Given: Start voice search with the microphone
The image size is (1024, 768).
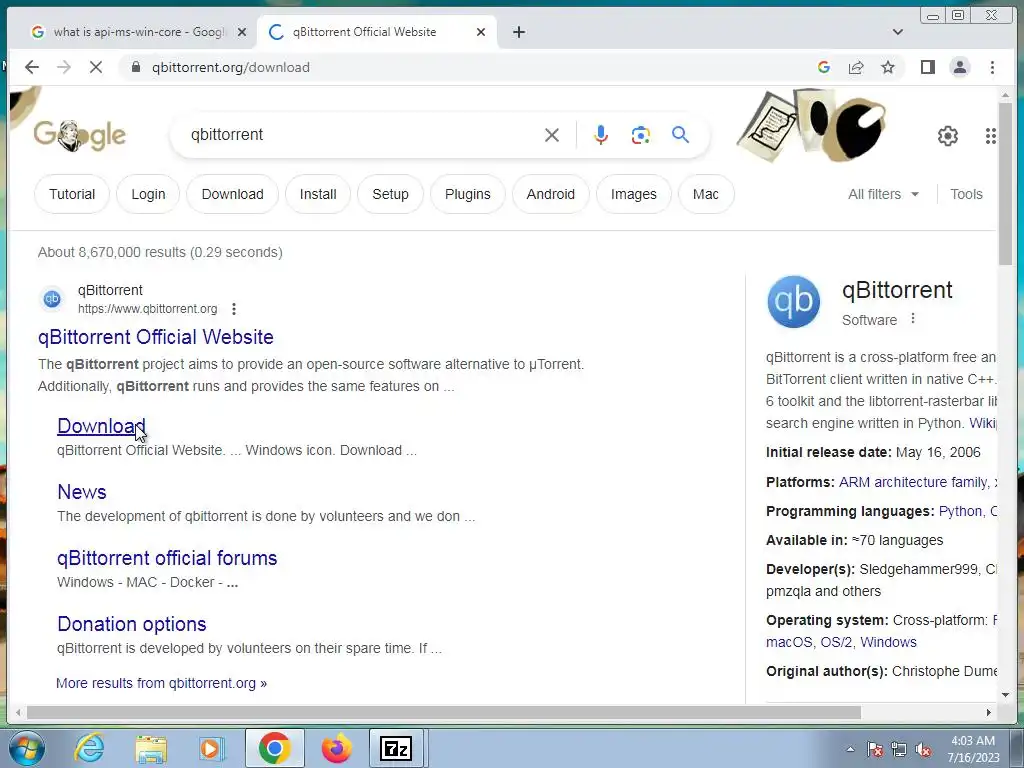Looking at the screenshot, I should pos(601,135).
